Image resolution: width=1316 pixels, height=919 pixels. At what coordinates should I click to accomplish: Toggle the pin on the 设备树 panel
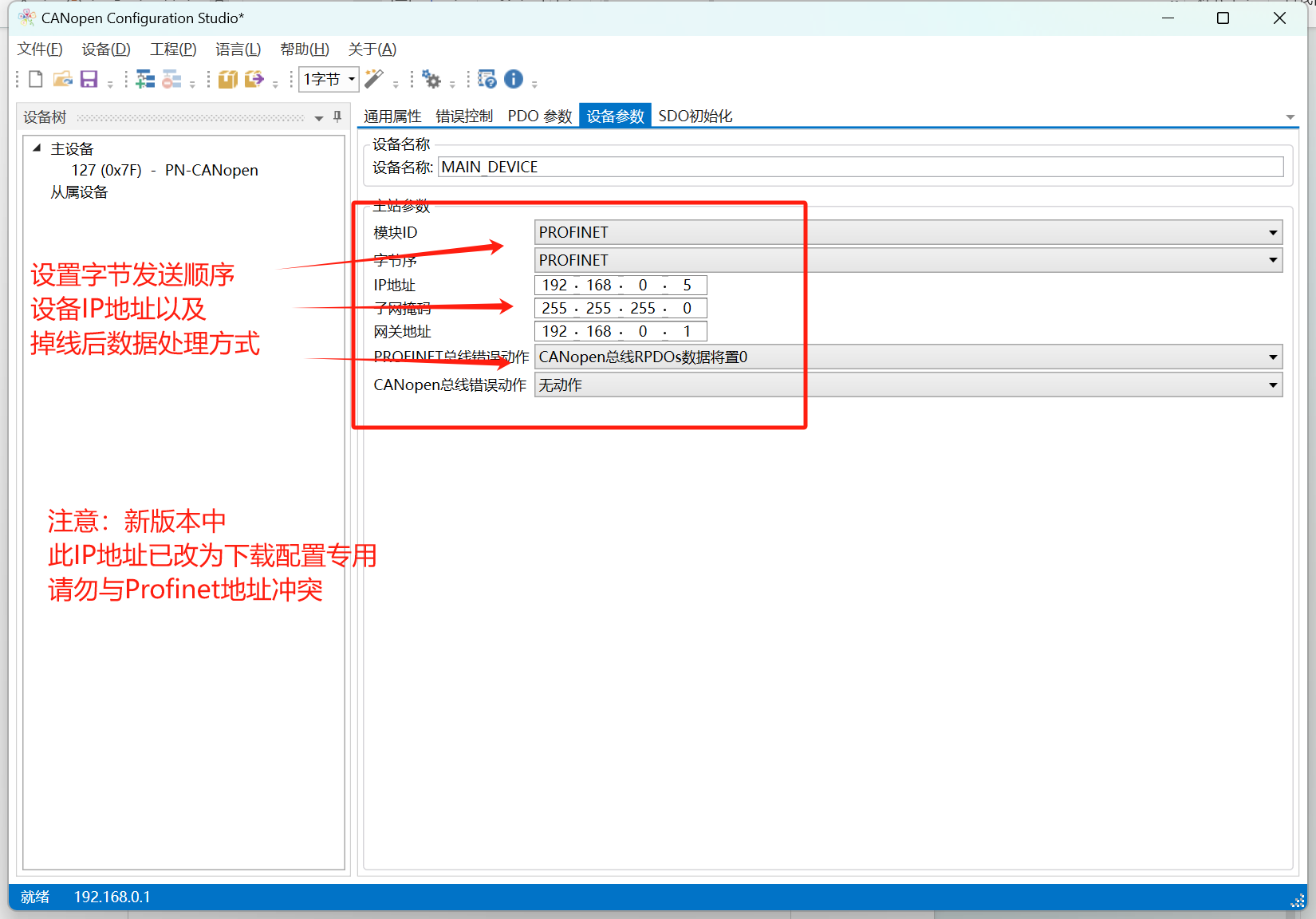[337, 117]
